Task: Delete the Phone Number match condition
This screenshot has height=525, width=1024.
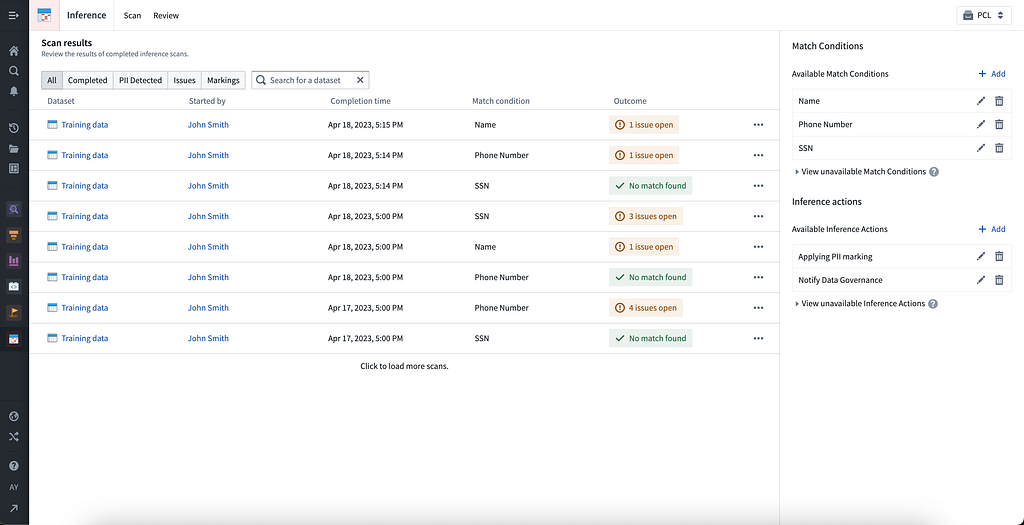Action: click(999, 124)
